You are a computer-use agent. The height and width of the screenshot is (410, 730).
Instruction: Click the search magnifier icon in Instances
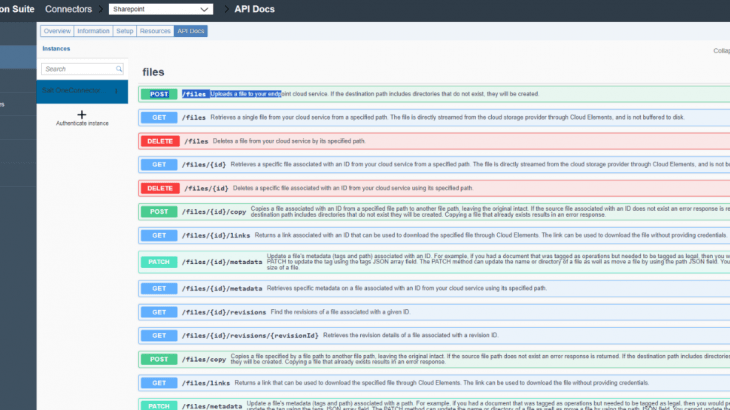click(x=119, y=69)
